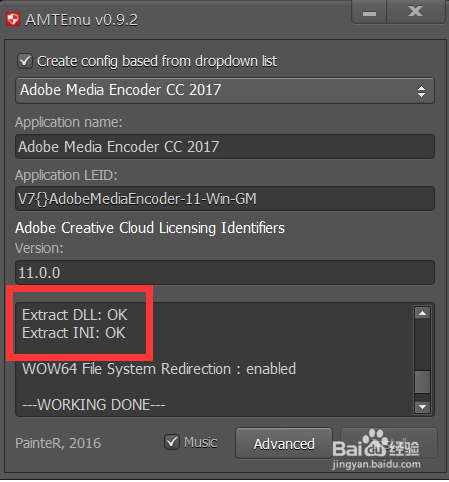The height and width of the screenshot is (482, 449).
Task: Close the AMTEmu window
Action: pos(416,12)
